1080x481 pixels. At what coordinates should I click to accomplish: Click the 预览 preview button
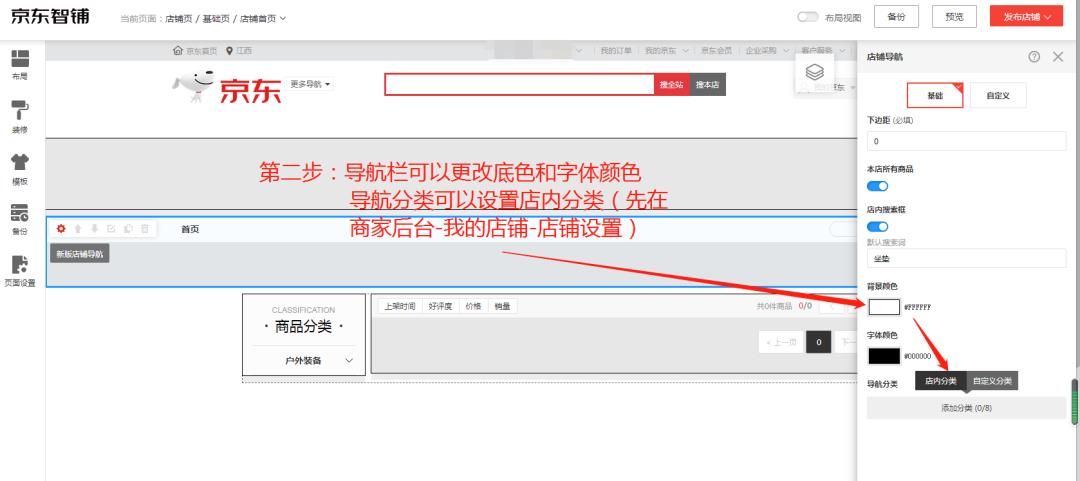955,17
